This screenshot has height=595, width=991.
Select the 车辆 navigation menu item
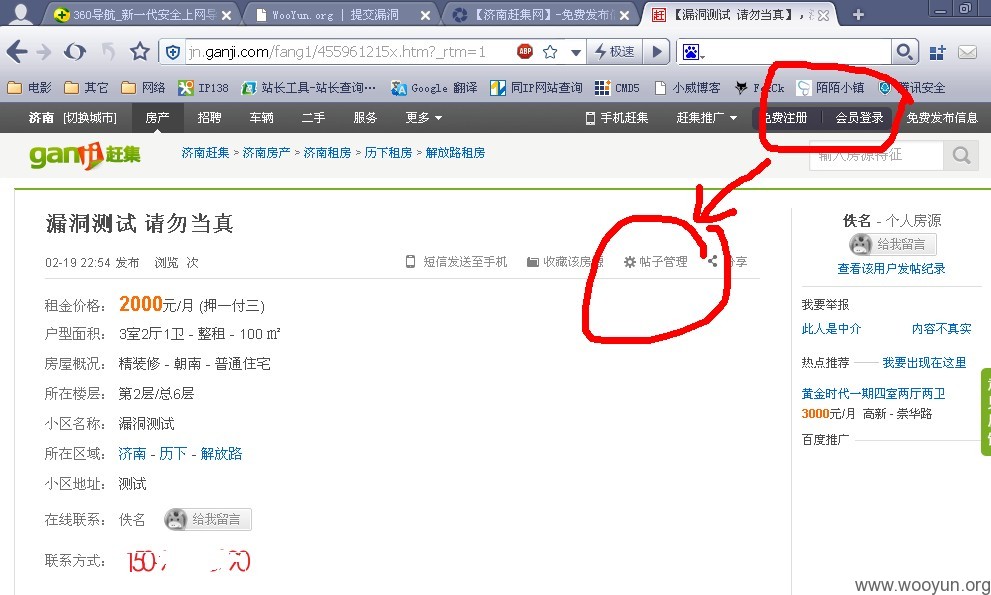point(261,118)
